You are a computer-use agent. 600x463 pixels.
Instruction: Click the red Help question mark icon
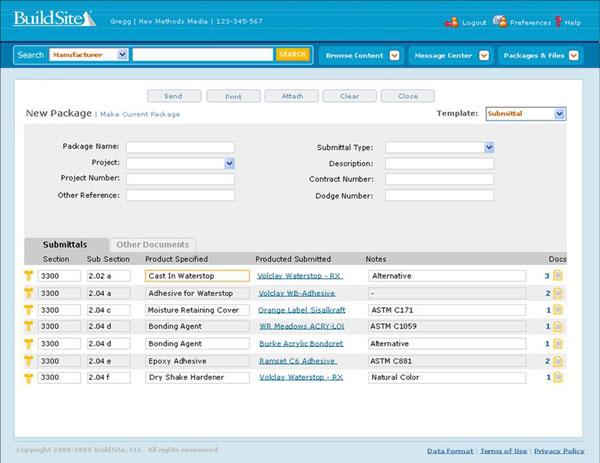558,21
